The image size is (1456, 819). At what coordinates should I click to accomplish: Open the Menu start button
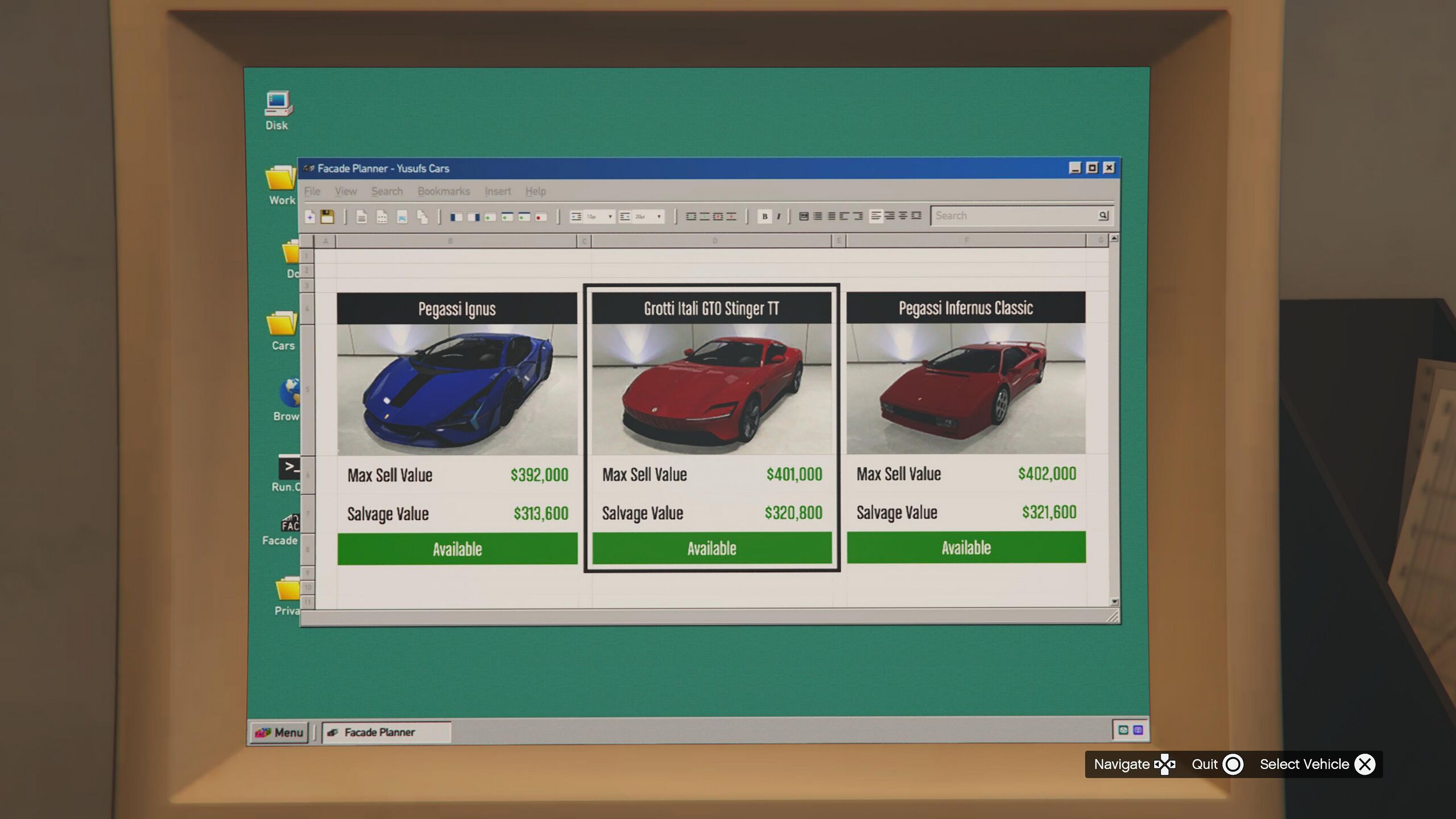pyautogui.click(x=279, y=732)
